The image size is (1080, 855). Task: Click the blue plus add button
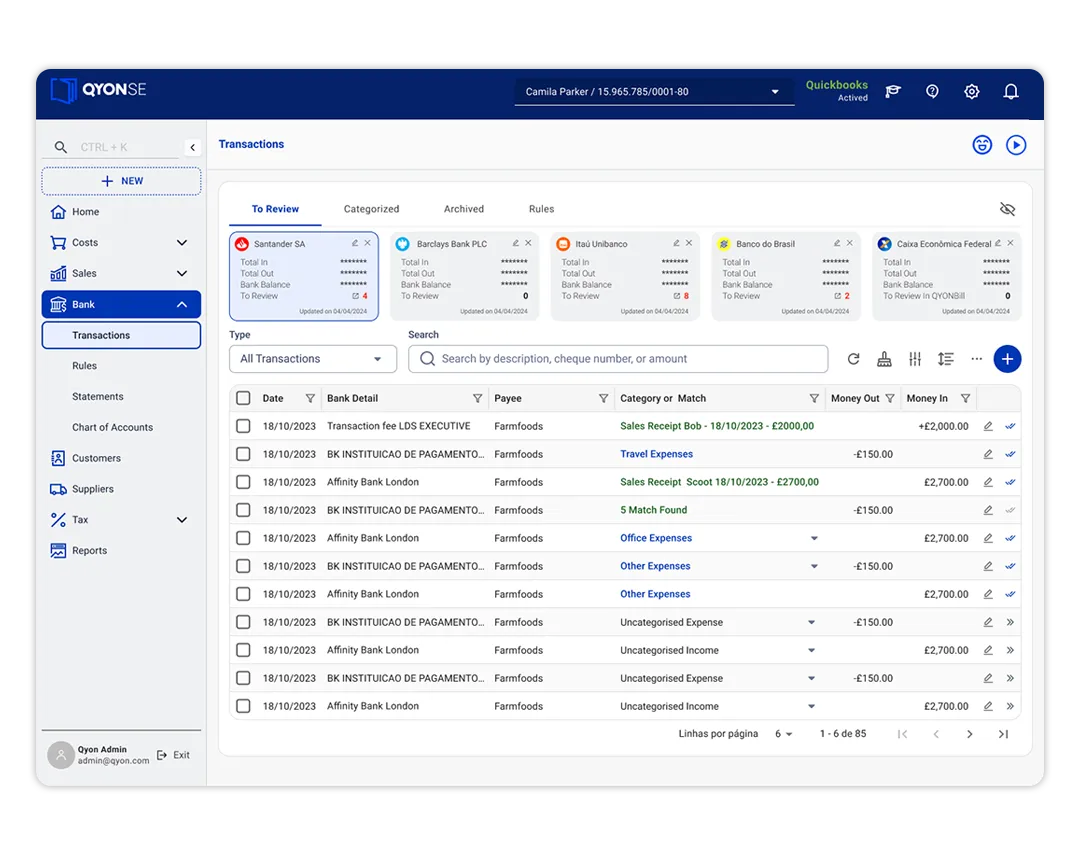click(x=1007, y=359)
